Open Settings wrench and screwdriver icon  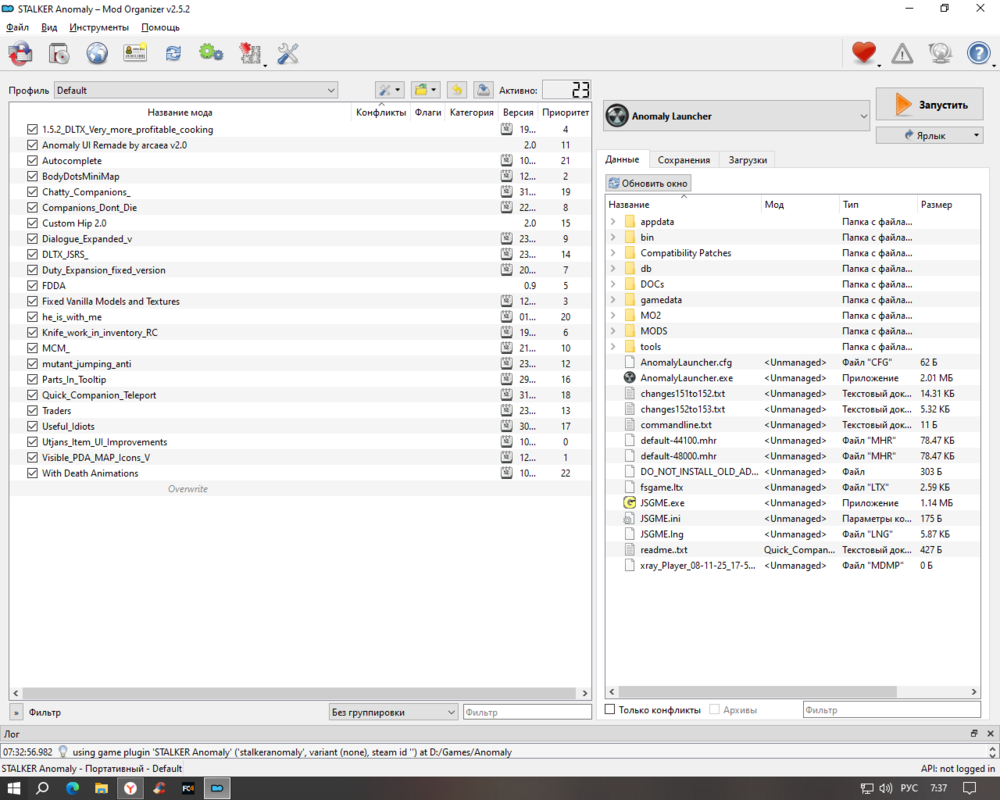pyautogui.click(x=288, y=54)
